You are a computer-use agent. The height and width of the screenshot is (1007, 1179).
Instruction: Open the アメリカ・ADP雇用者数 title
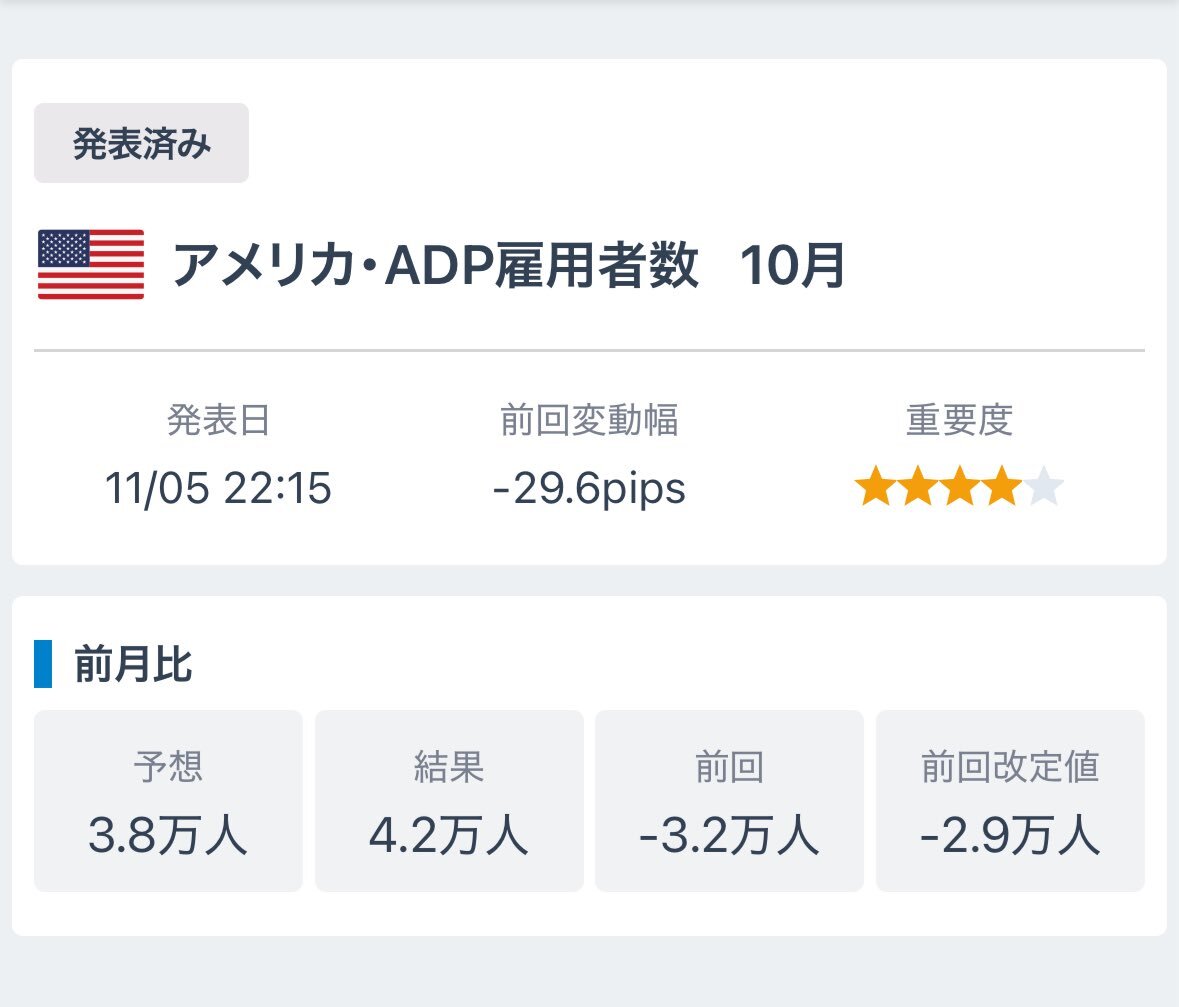click(x=435, y=266)
